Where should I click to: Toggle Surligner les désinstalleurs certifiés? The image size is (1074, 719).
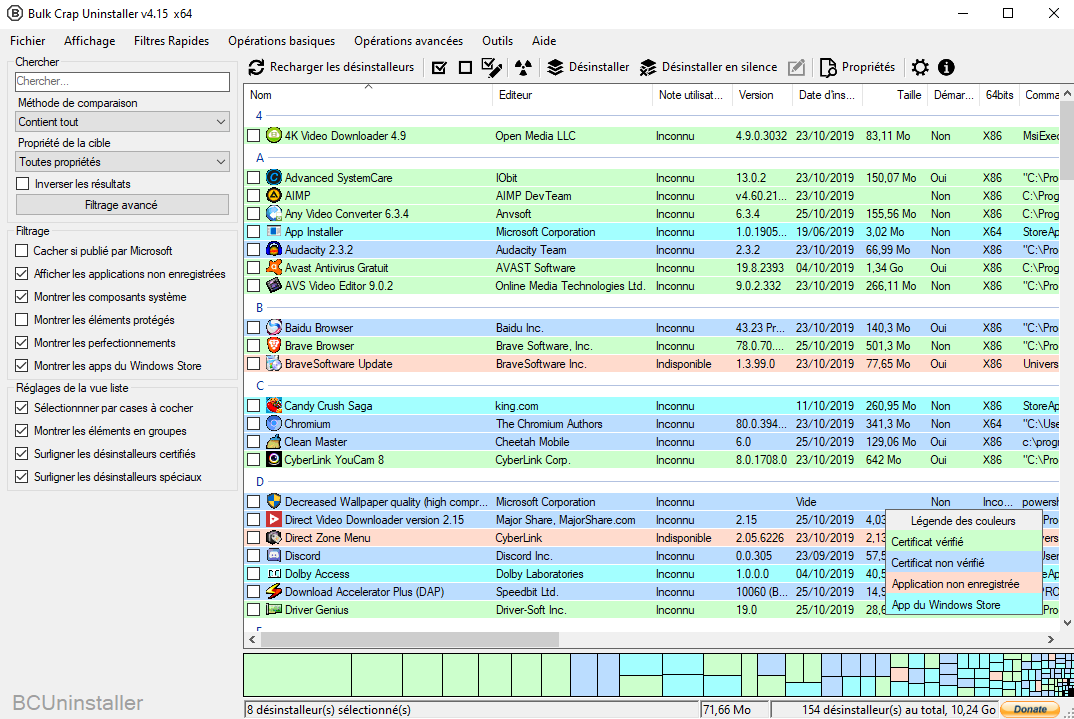point(22,453)
